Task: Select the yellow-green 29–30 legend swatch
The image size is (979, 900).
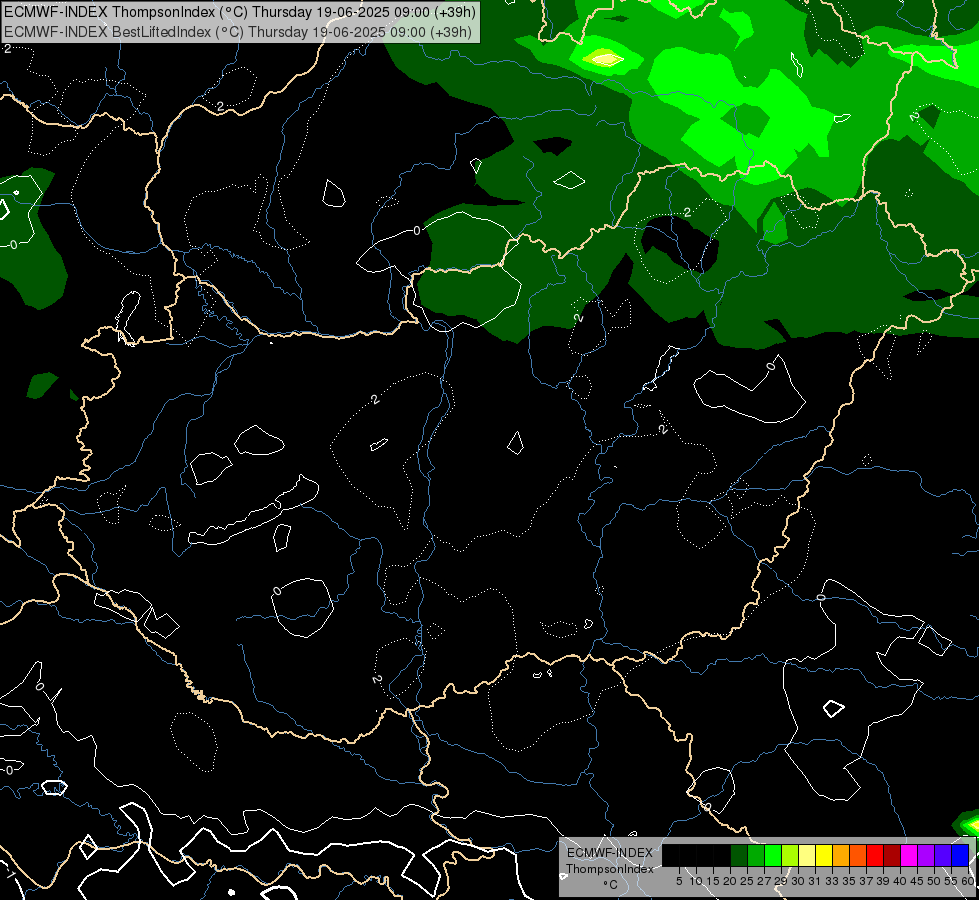Action: point(790,855)
